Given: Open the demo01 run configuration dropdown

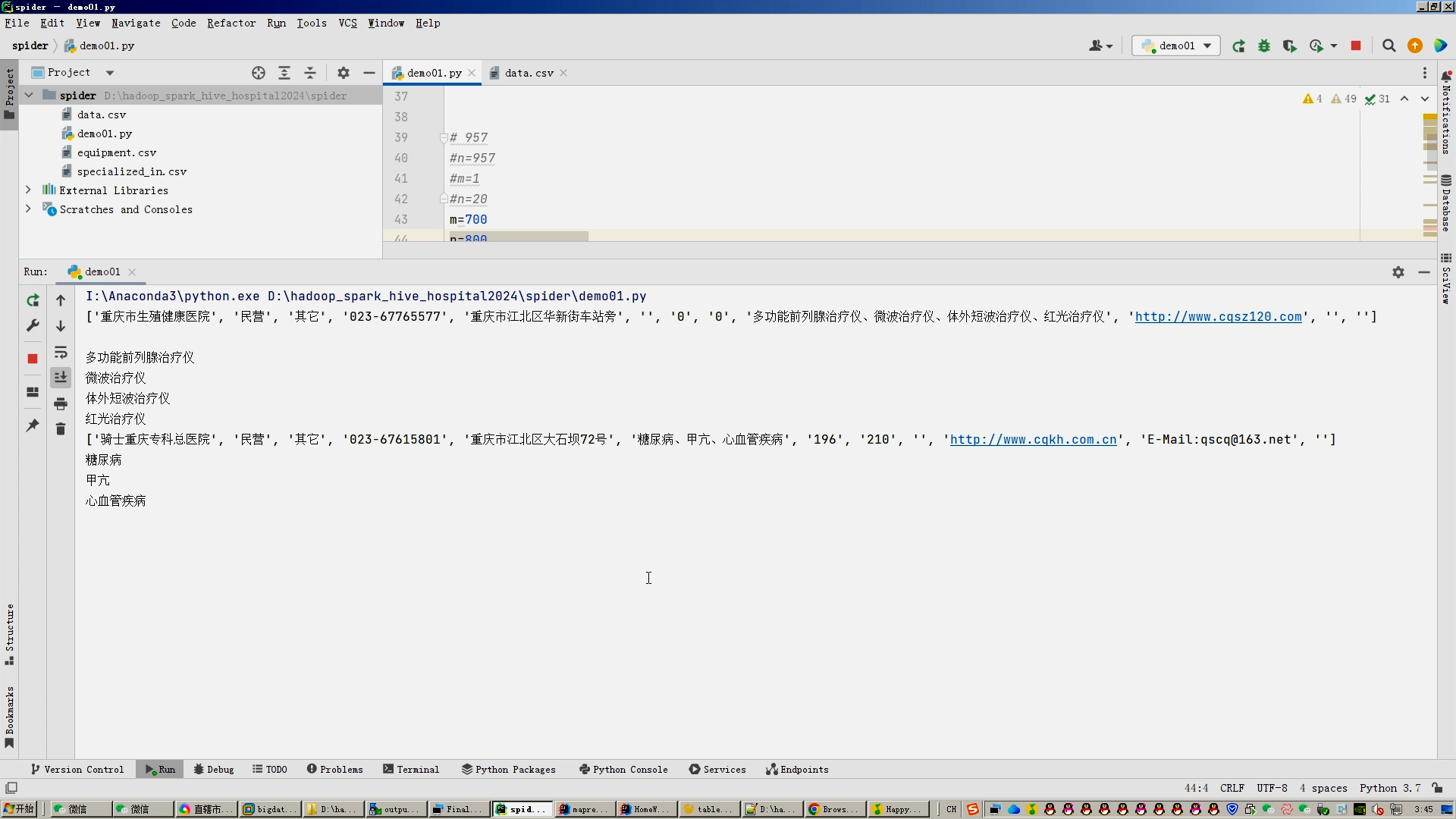Looking at the screenshot, I should pyautogui.click(x=1176, y=46).
